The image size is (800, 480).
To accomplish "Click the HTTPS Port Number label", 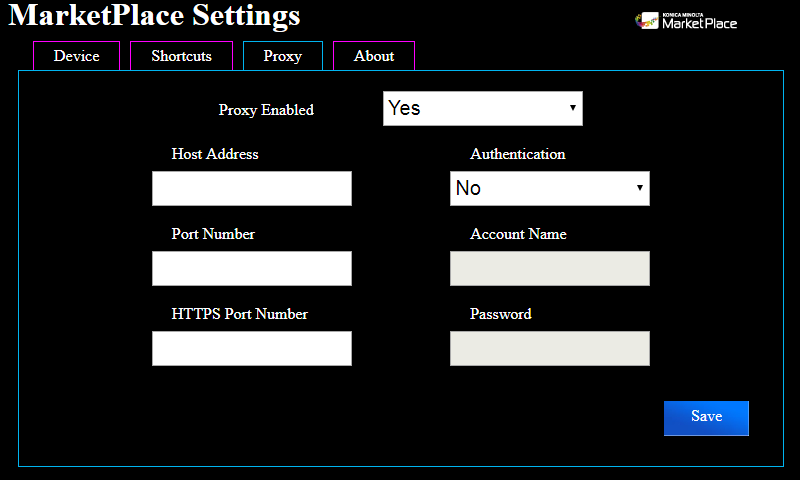I will tap(240, 314).
